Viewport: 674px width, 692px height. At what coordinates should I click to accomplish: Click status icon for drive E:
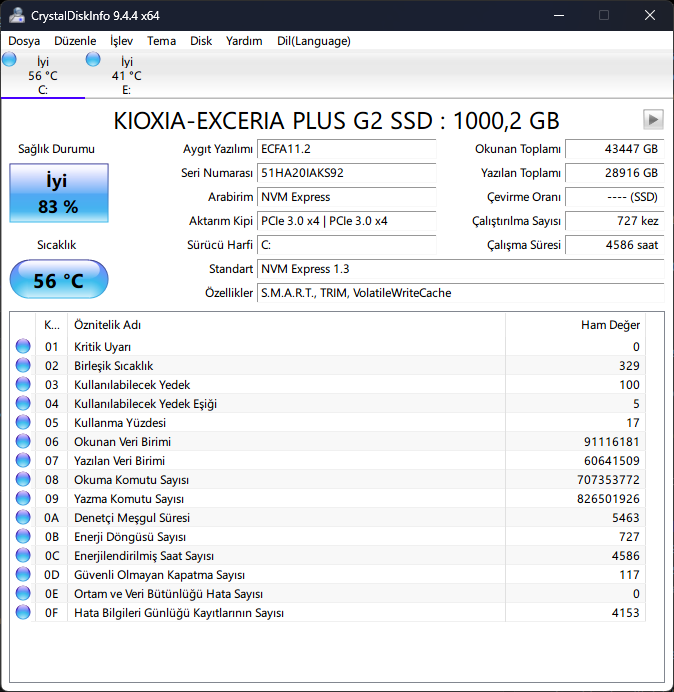pos(93,59)
